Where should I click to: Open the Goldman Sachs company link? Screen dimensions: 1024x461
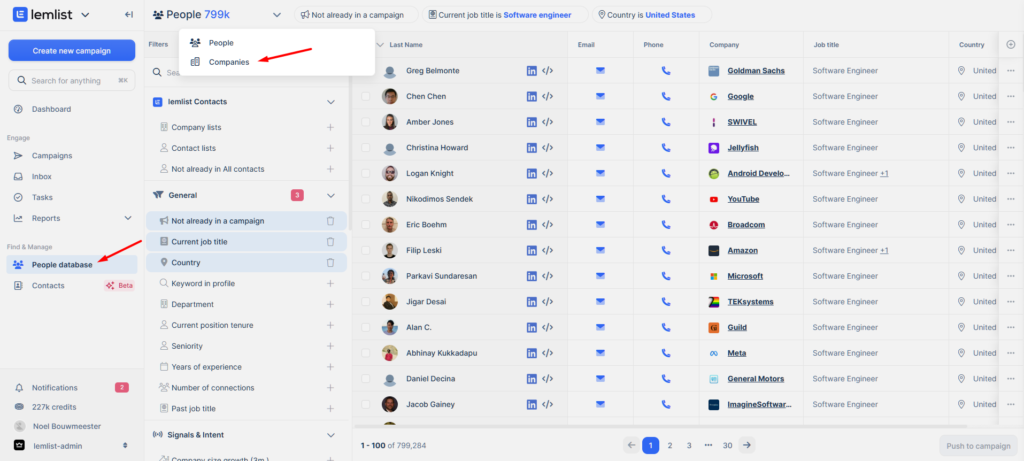coord(756,71)
